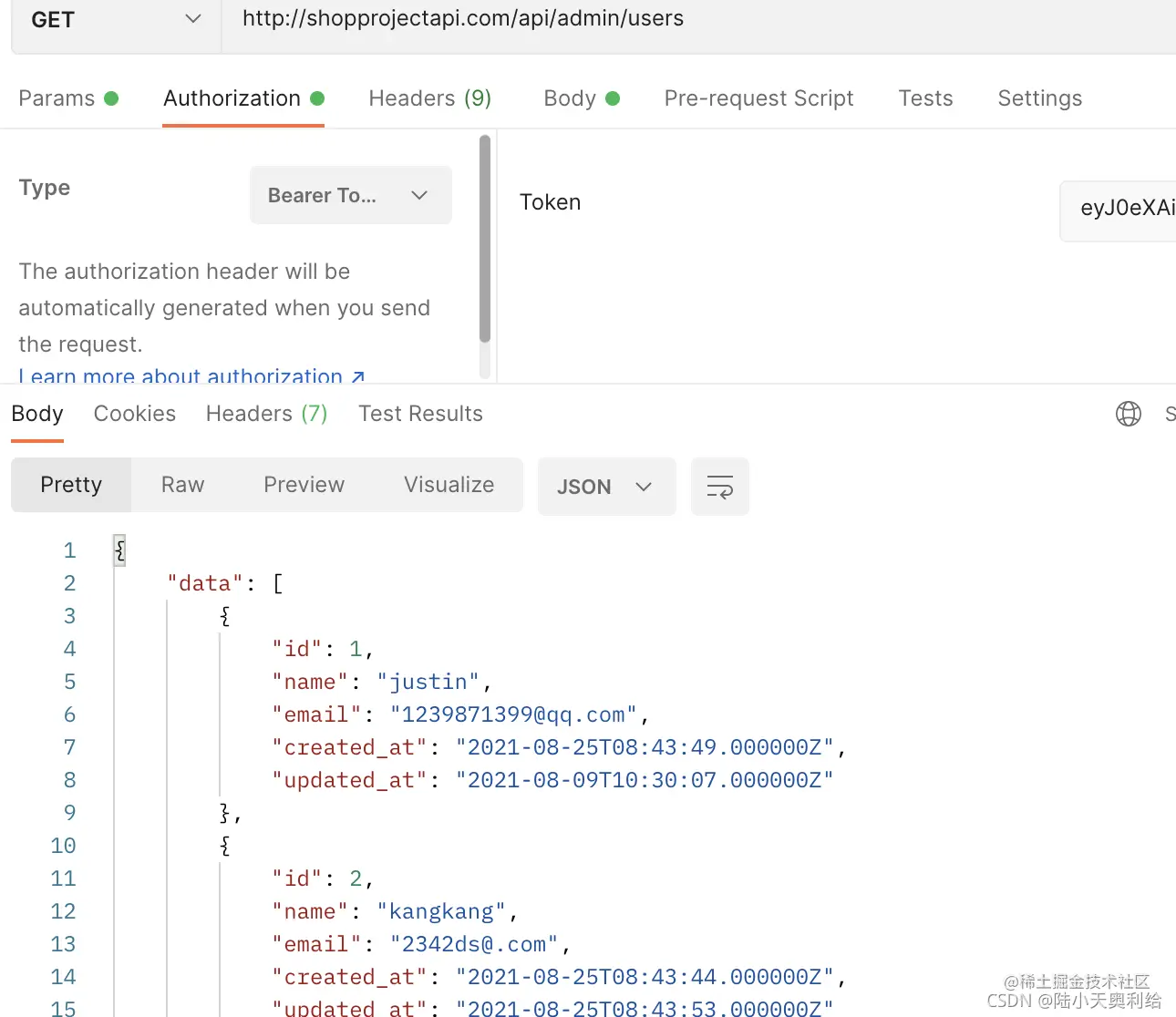Click the globe network icon
This screenshot has height=1017, width=1176.
click(x=1128, y=414)
